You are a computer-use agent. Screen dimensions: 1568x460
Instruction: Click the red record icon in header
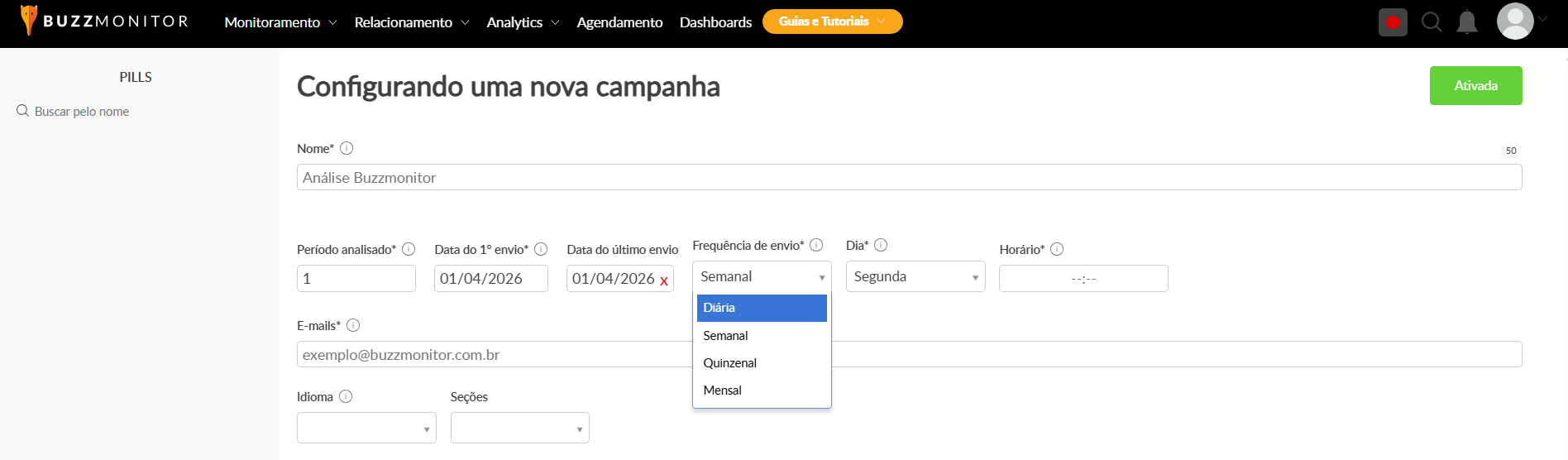pyautogui.click(x=1393, y=22)
